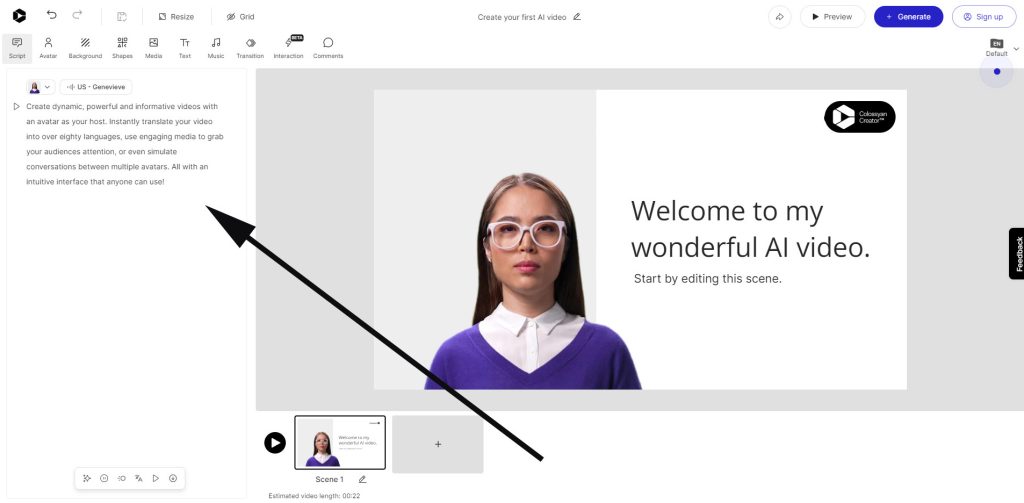The image size is (1024, 503).
Task: Edit the video title with the pencil
Action: (x=577, y=17)
